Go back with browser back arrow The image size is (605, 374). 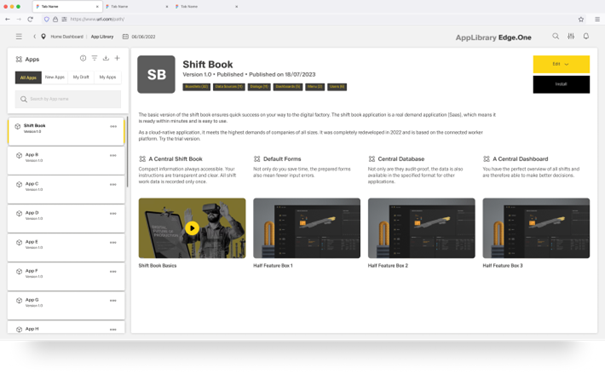click(7, 19)
